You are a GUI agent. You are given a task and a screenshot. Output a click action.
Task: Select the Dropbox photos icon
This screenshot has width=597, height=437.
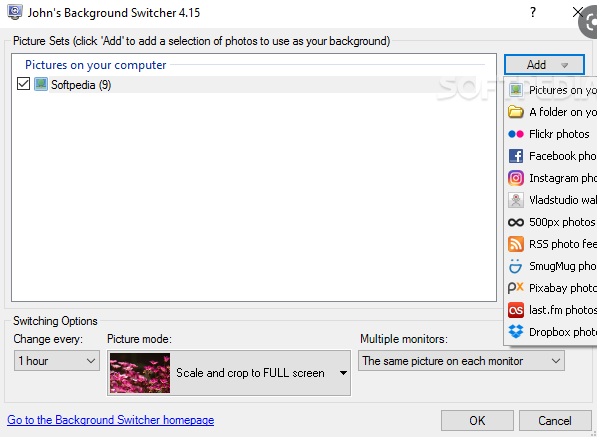(x=516, y=332)
